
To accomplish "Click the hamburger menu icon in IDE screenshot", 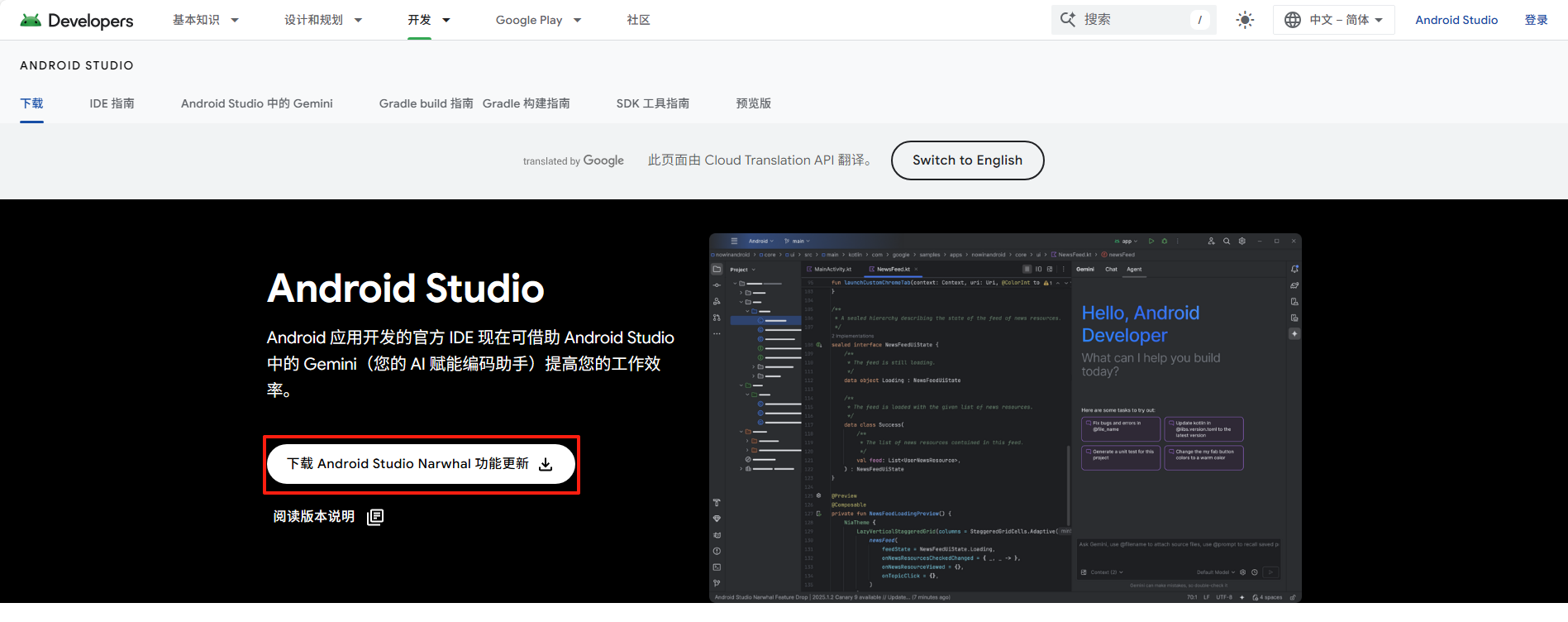I will pos(734,242).
